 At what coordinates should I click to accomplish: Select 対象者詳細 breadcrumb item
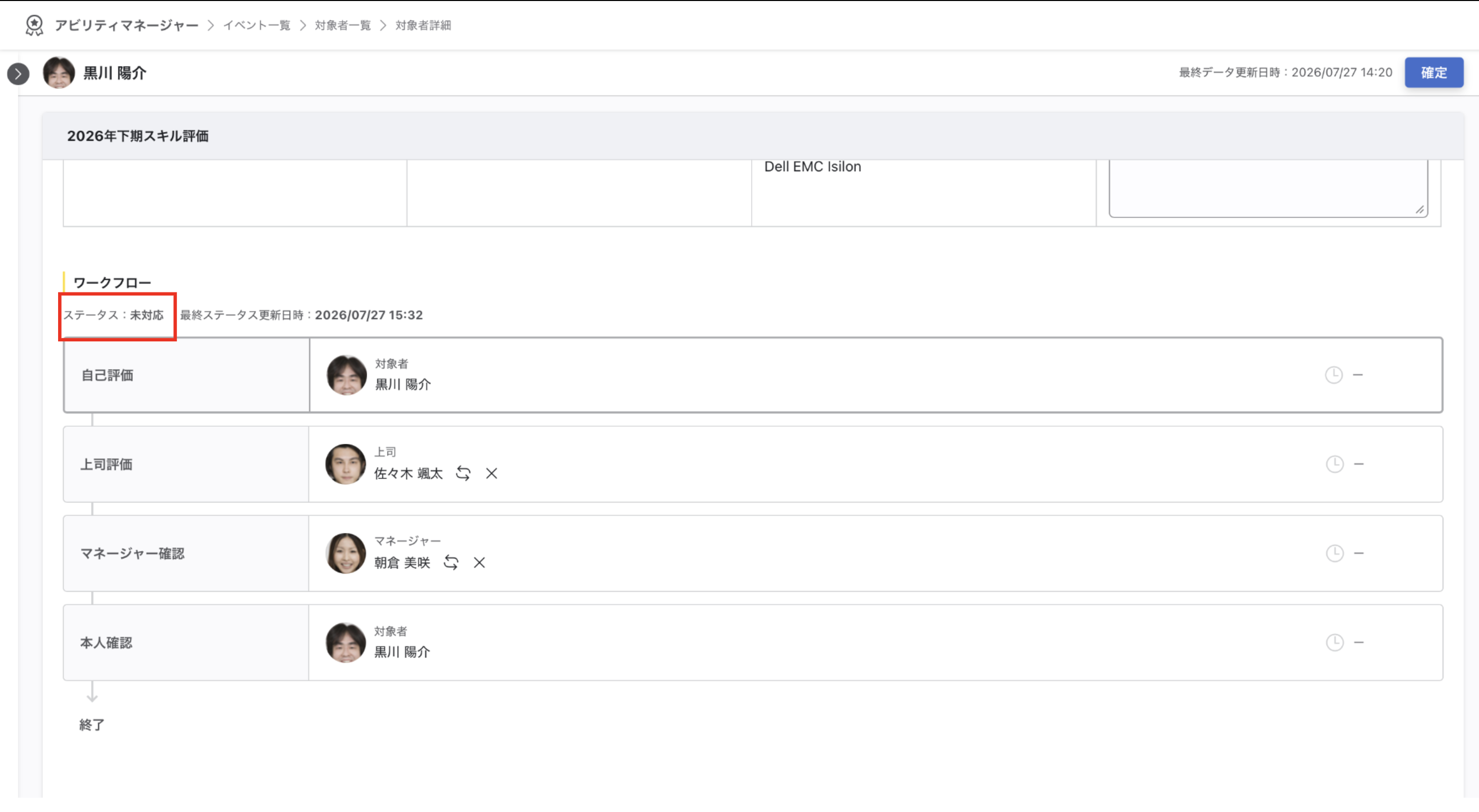coord(423,25)
